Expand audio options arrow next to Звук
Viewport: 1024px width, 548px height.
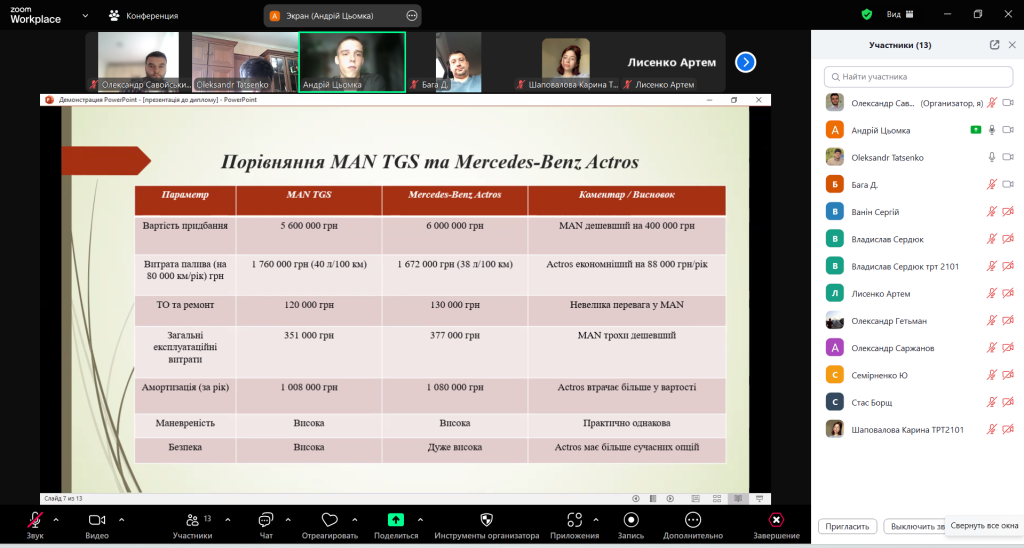[x=56, y=520]
